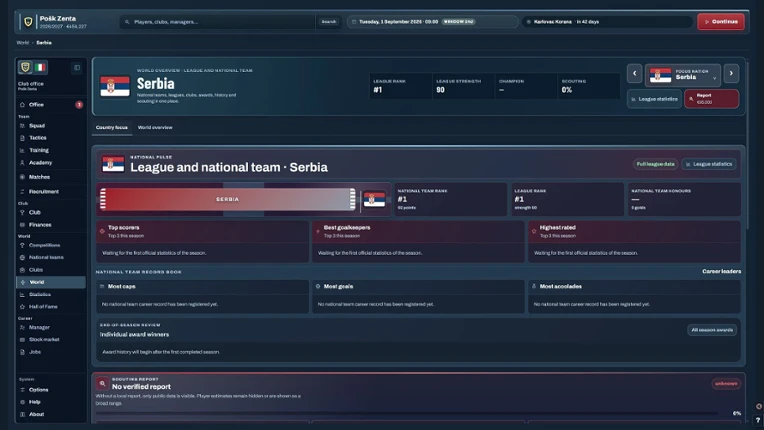Click All season awards button

coord(712,330)
